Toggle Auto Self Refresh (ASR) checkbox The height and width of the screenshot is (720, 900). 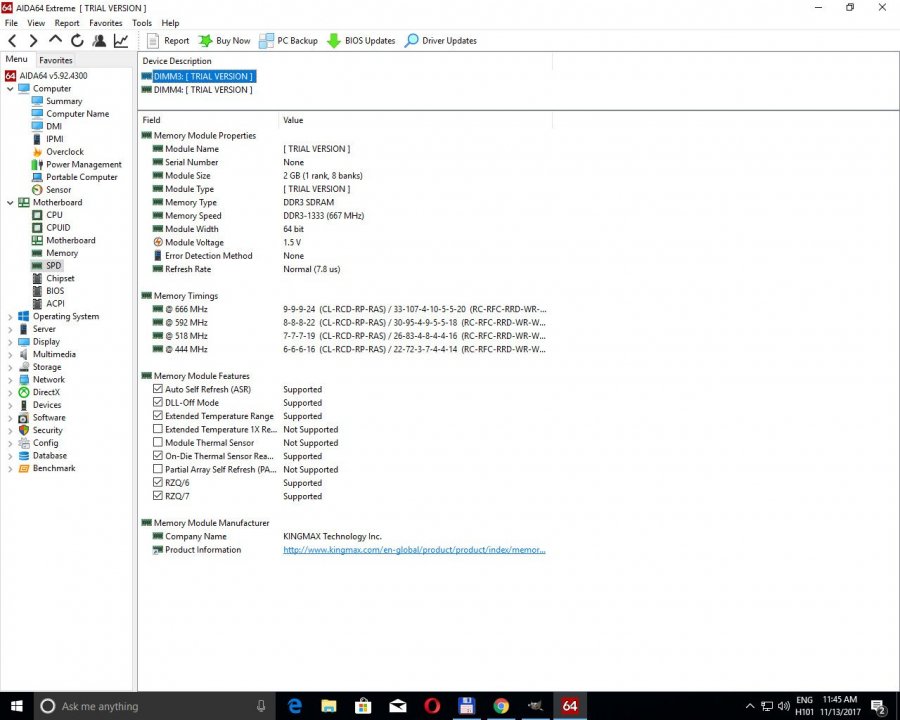click(x=158, y=389)
